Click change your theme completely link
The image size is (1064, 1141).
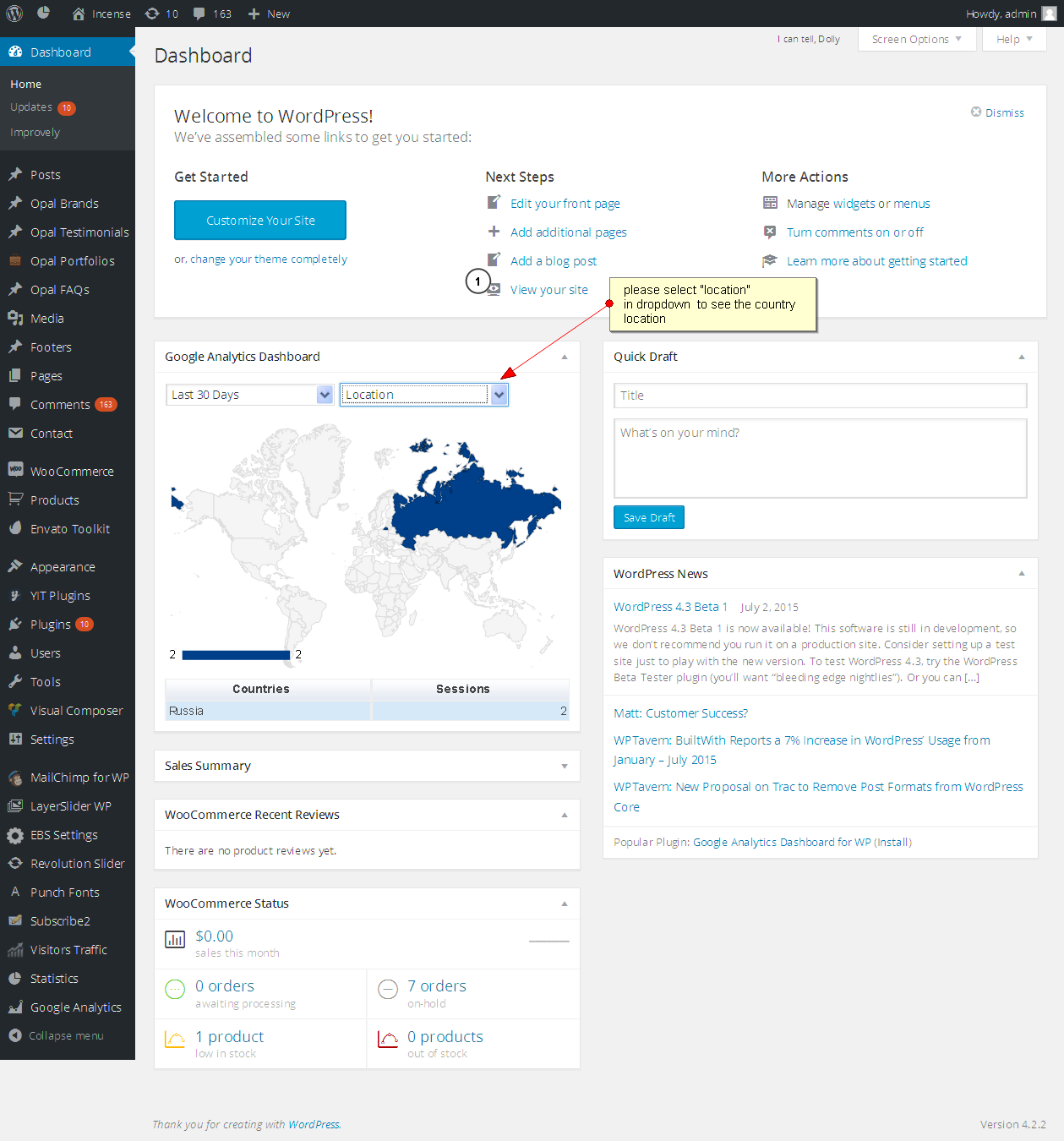(x=269, y=259)
